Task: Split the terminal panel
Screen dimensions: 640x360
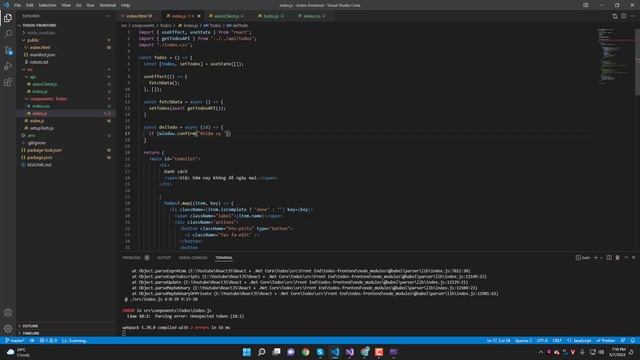Action: [609, 258]
